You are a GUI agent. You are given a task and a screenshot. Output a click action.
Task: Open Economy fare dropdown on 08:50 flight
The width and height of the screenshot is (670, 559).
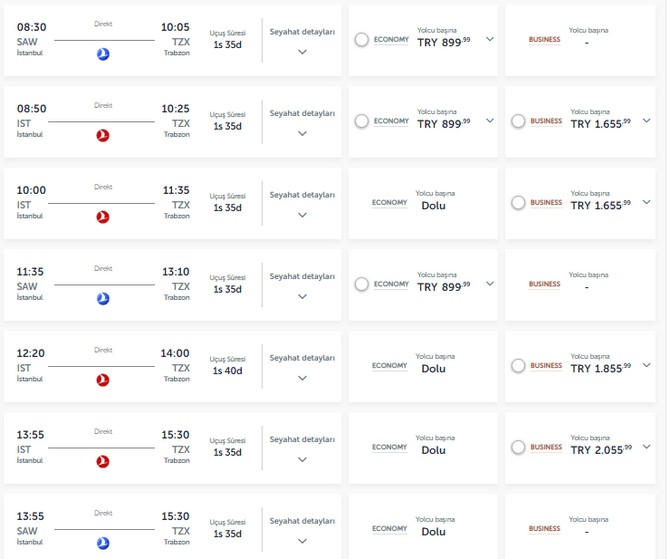pos(490,121)
